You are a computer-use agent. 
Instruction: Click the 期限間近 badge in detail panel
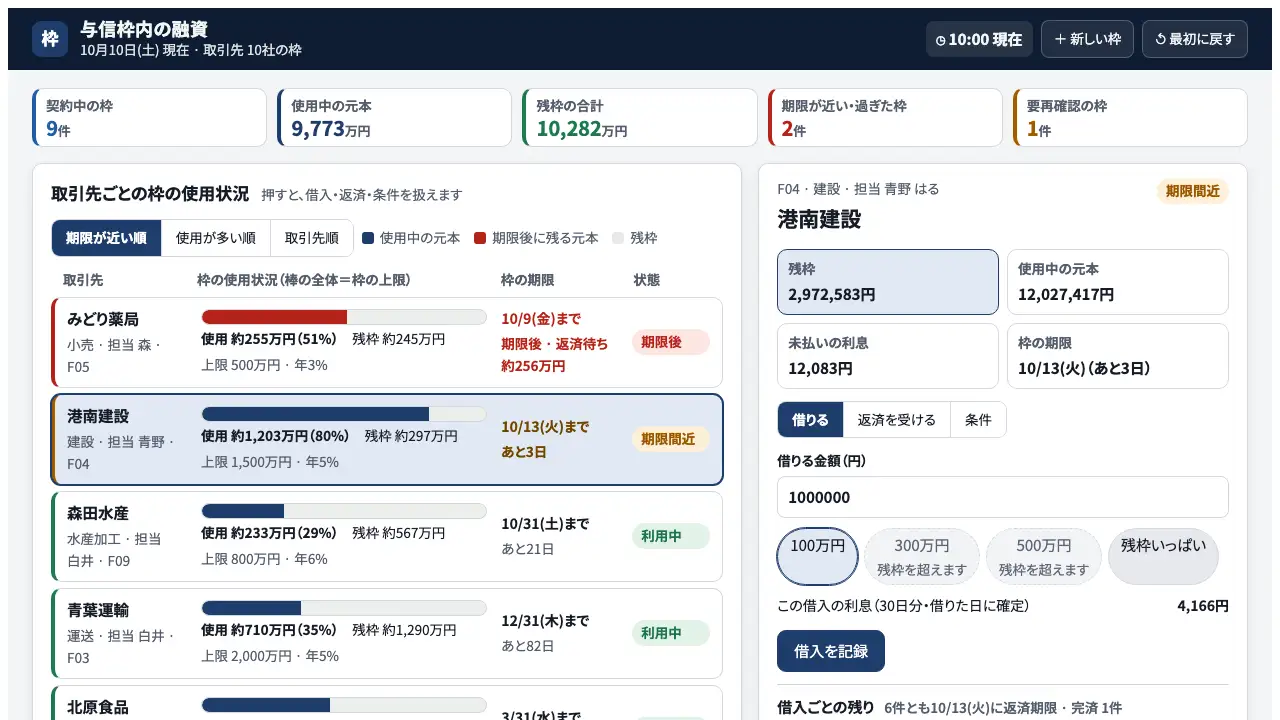coord(1192,191)
